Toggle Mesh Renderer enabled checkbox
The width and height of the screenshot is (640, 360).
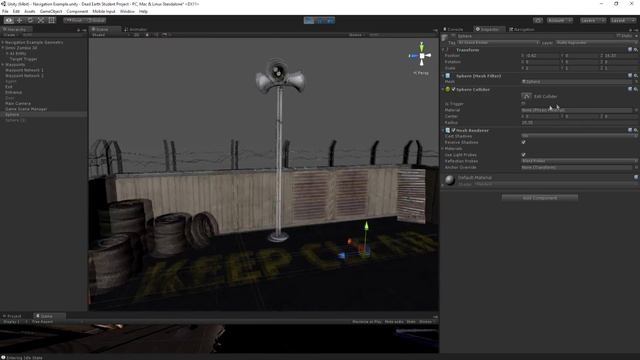[x=453, y=130]
